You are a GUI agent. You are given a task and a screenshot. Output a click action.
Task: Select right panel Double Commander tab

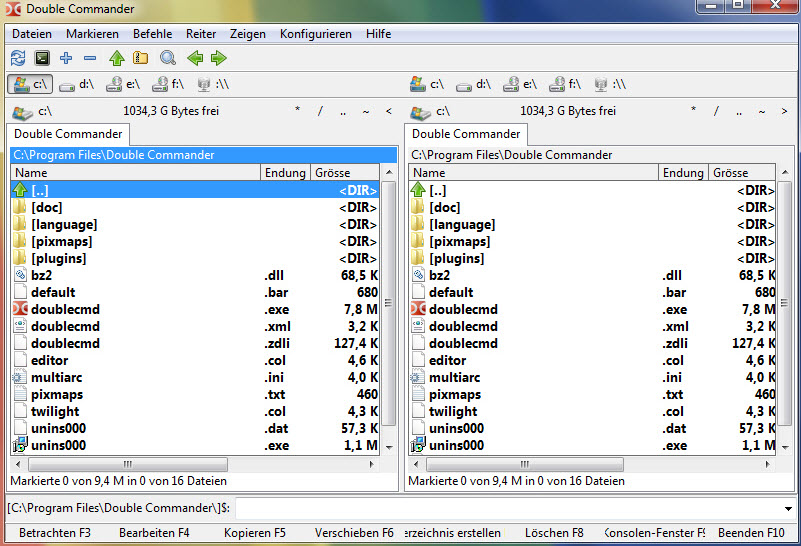coord(466,134)
